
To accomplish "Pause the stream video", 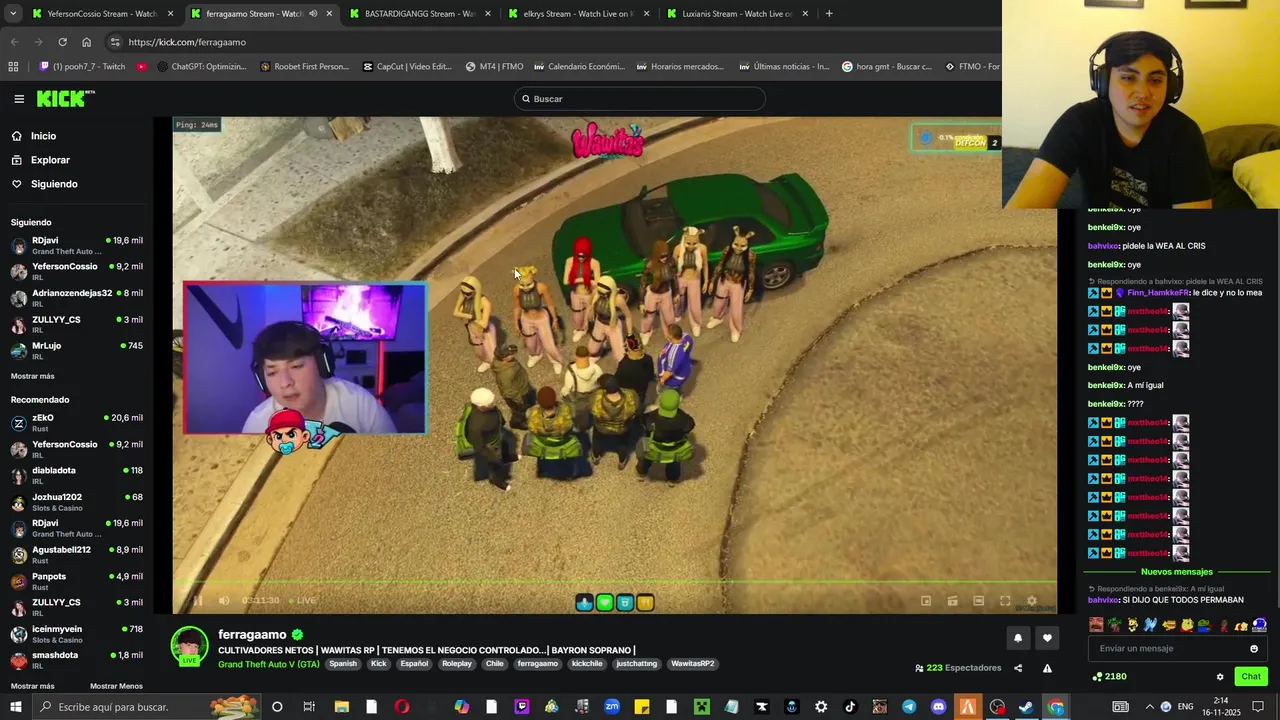I will 197,600.
